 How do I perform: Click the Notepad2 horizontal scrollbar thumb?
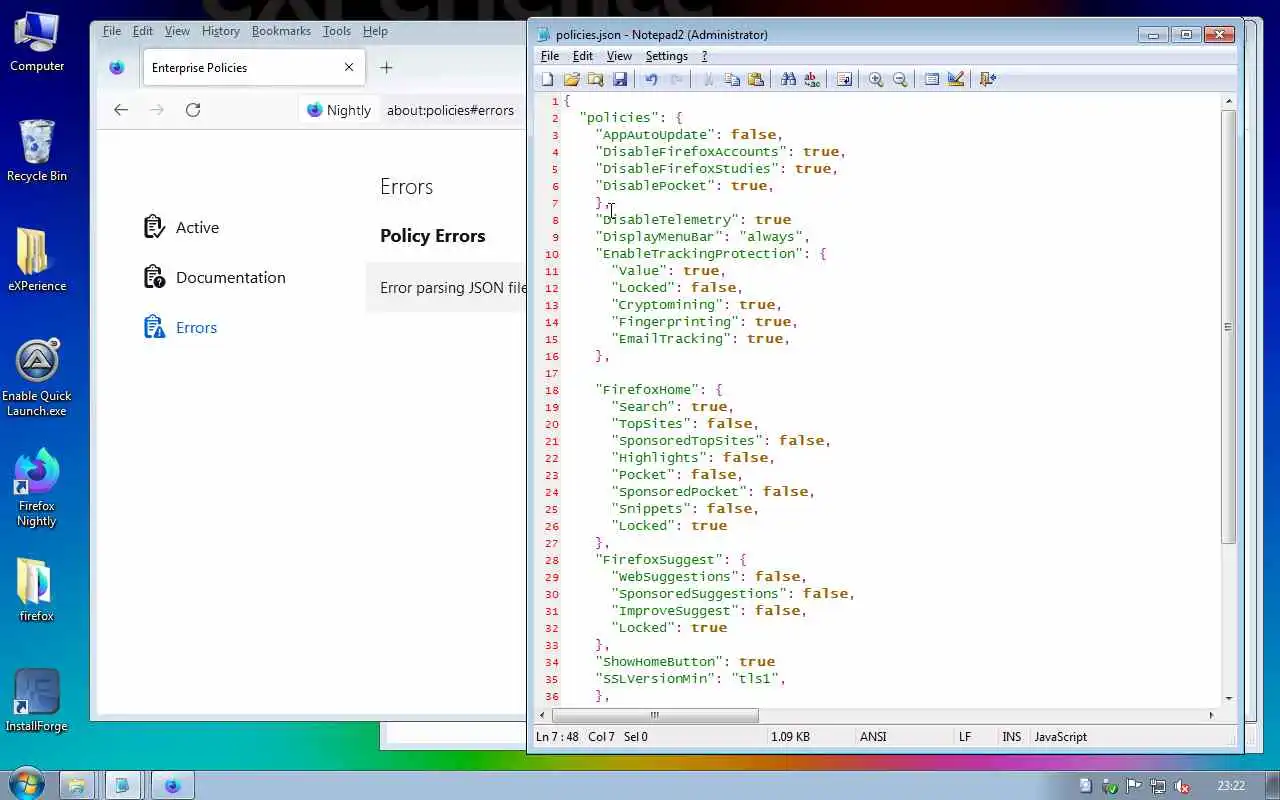pyautogui.click(x=655, y=715)
